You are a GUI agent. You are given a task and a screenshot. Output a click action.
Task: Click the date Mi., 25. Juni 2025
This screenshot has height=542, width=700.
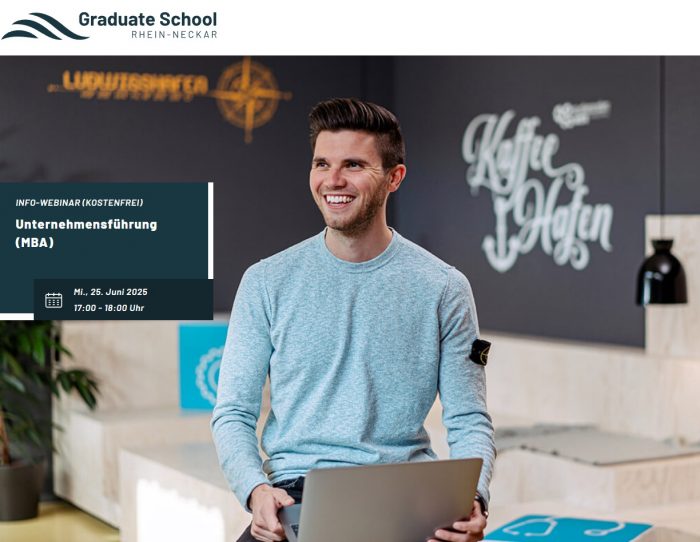tap(110, 292)
